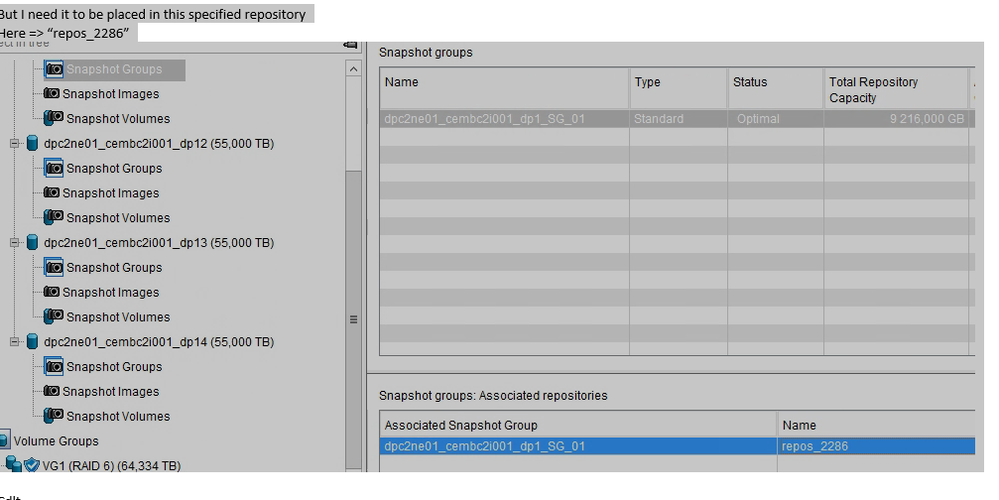Sort by the Status column header
Screen dimensions: 999x500
[x=774, y=83]
